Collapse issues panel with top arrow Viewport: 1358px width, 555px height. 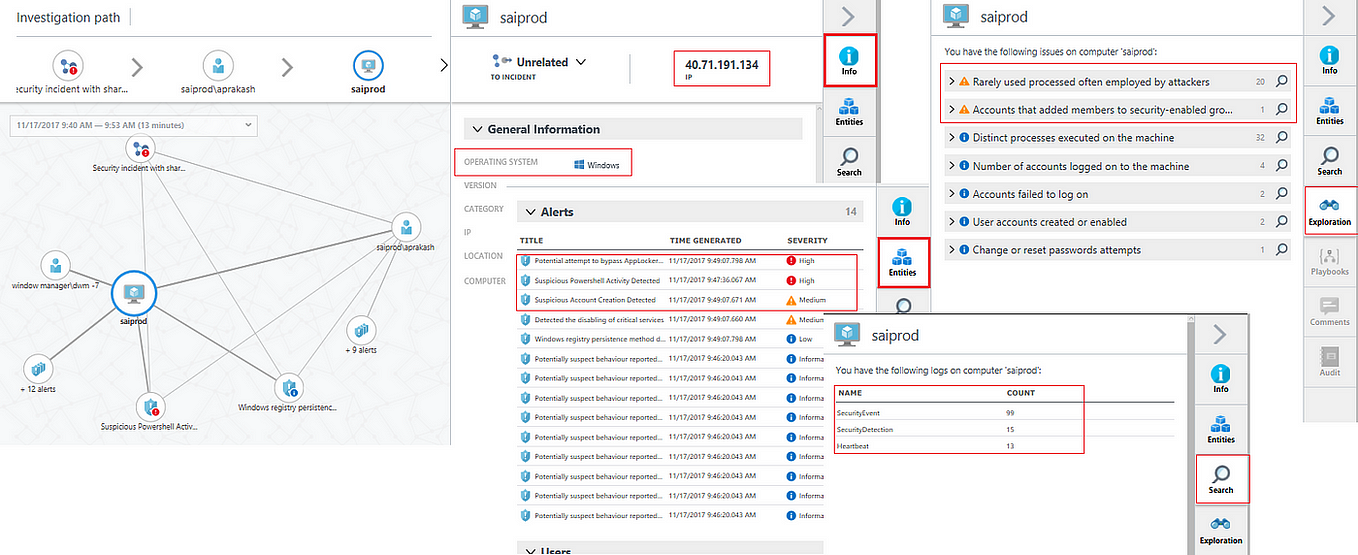point(1330,15)
